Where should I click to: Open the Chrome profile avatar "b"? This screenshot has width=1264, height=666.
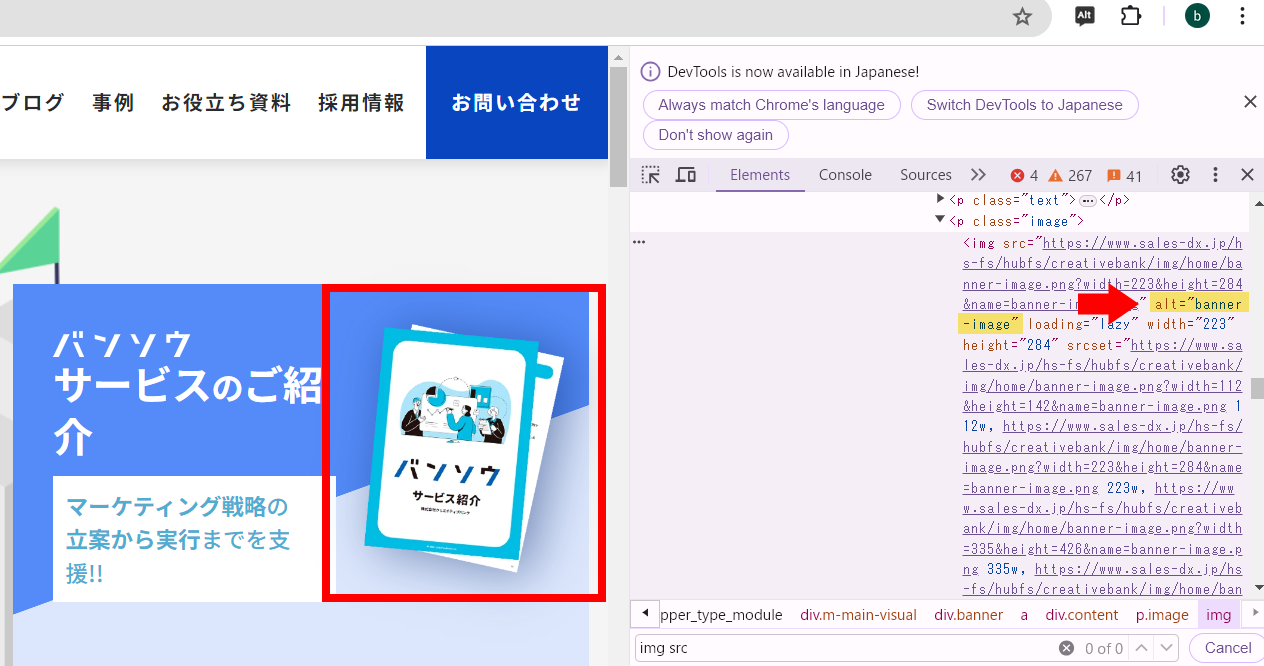[1197, 16]
